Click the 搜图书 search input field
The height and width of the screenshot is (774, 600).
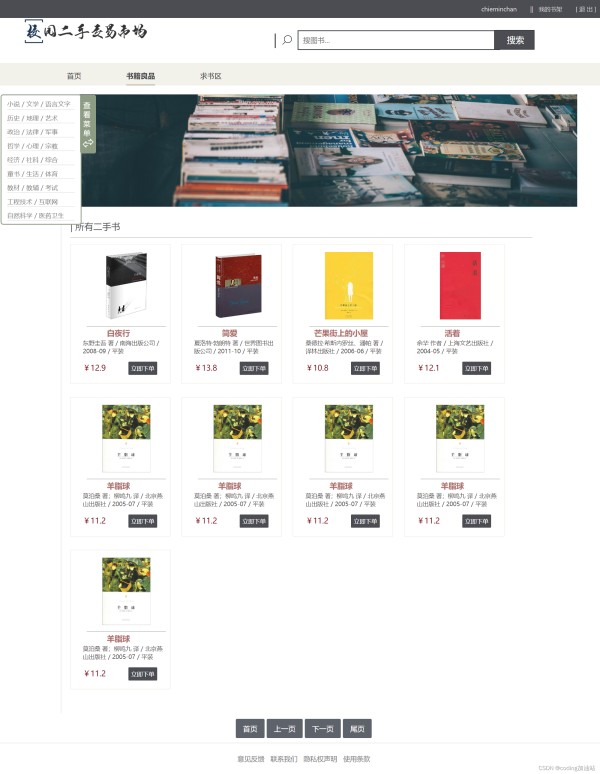pyautogui.click(x=396, y=40)
